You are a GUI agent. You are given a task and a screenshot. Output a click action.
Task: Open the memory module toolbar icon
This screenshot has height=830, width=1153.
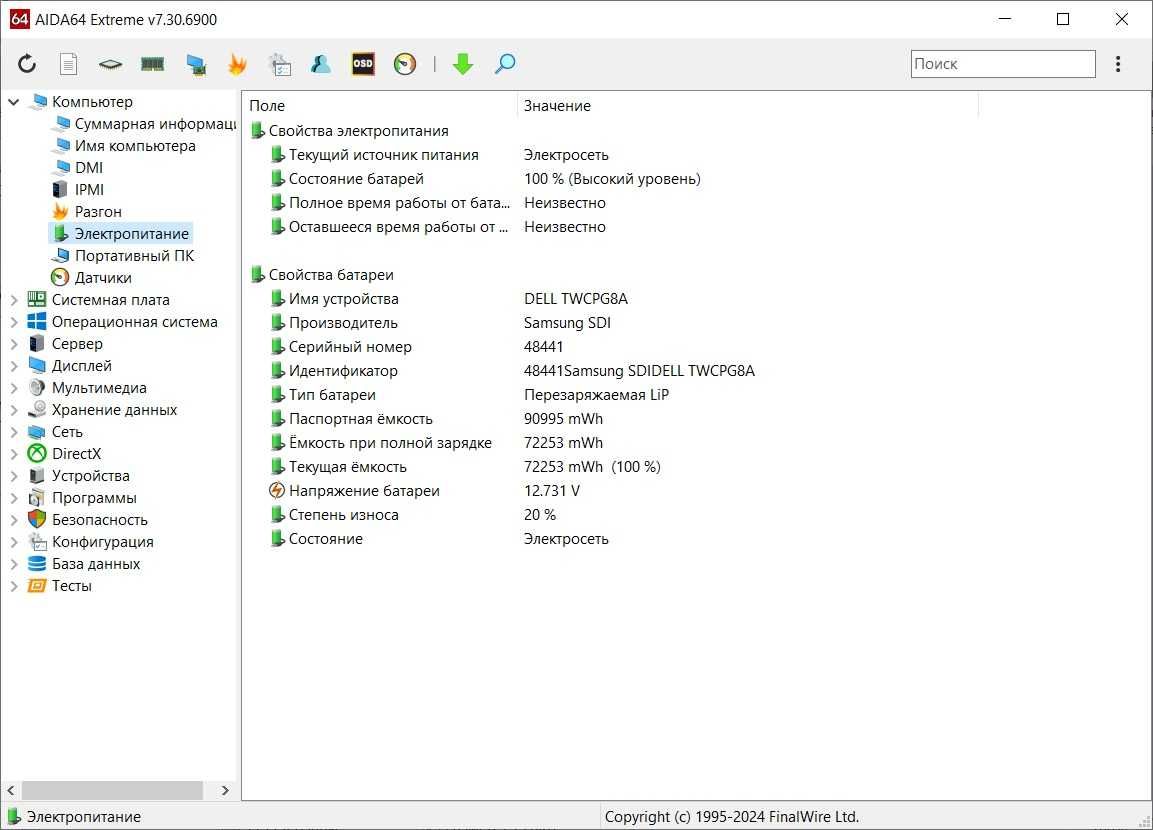click(152, 64)
